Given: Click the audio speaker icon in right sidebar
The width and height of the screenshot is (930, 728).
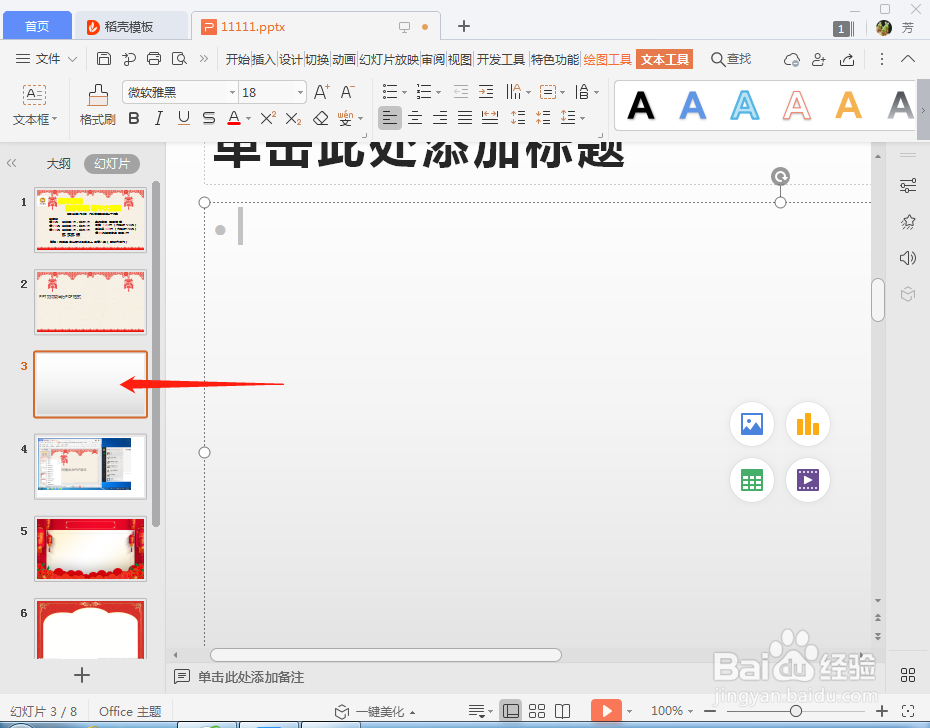Looking at the screenshot, I should click(908, 258).
